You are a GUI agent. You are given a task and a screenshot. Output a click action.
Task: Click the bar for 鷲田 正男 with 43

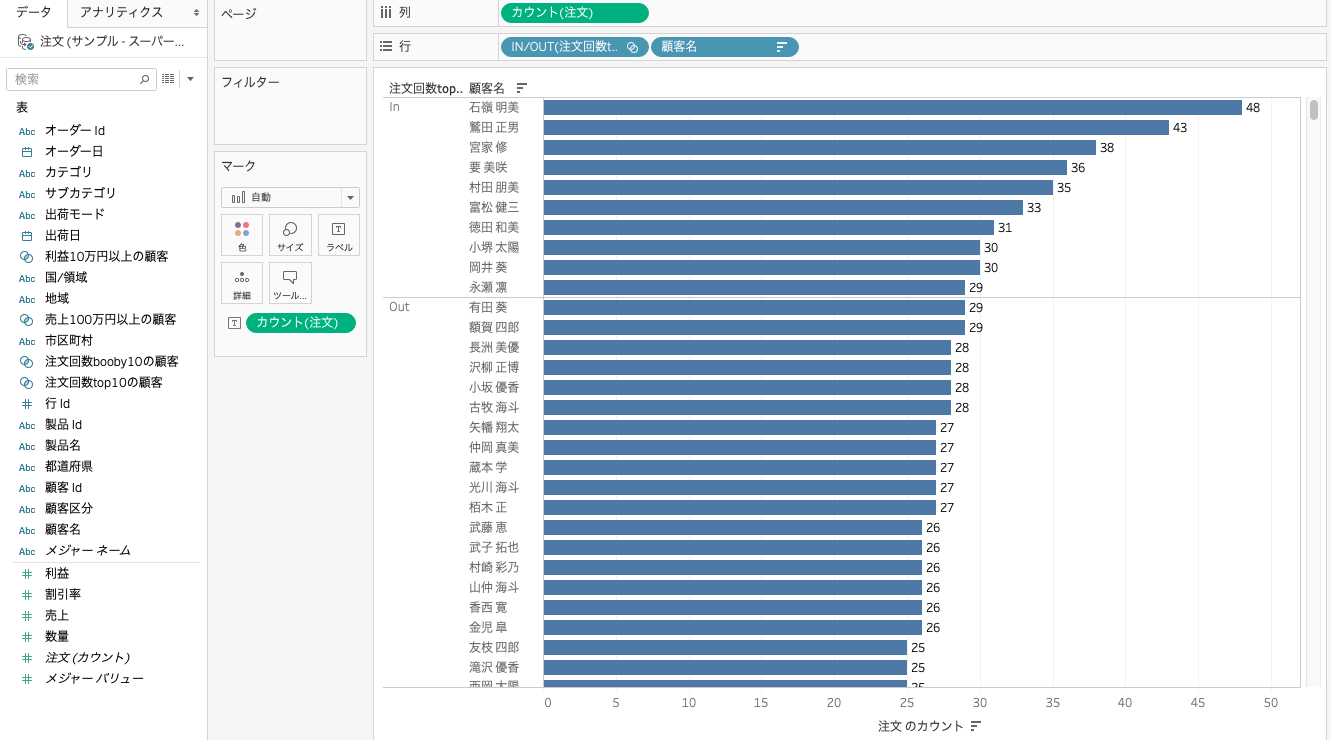[x=856, y=127]
